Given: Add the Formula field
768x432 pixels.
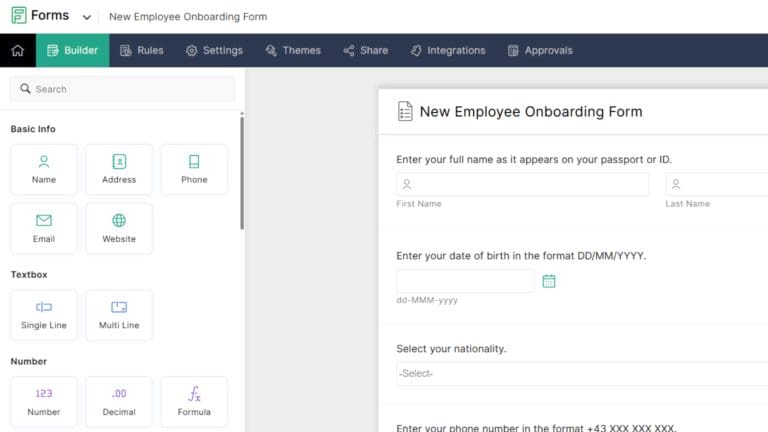Looking at the screenshot, I should (x=194, y=402).
